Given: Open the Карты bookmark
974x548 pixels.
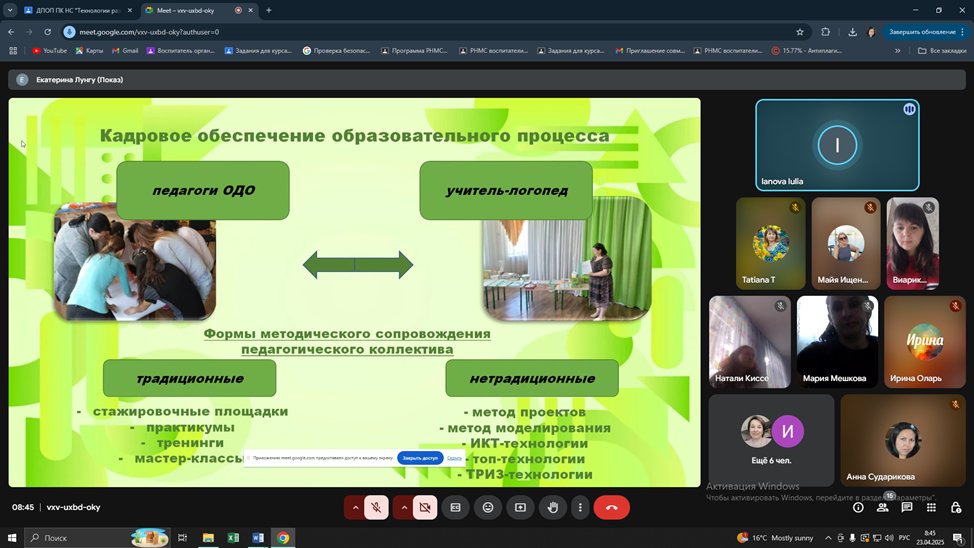Looking at the screenshot, I should [89, 51].
